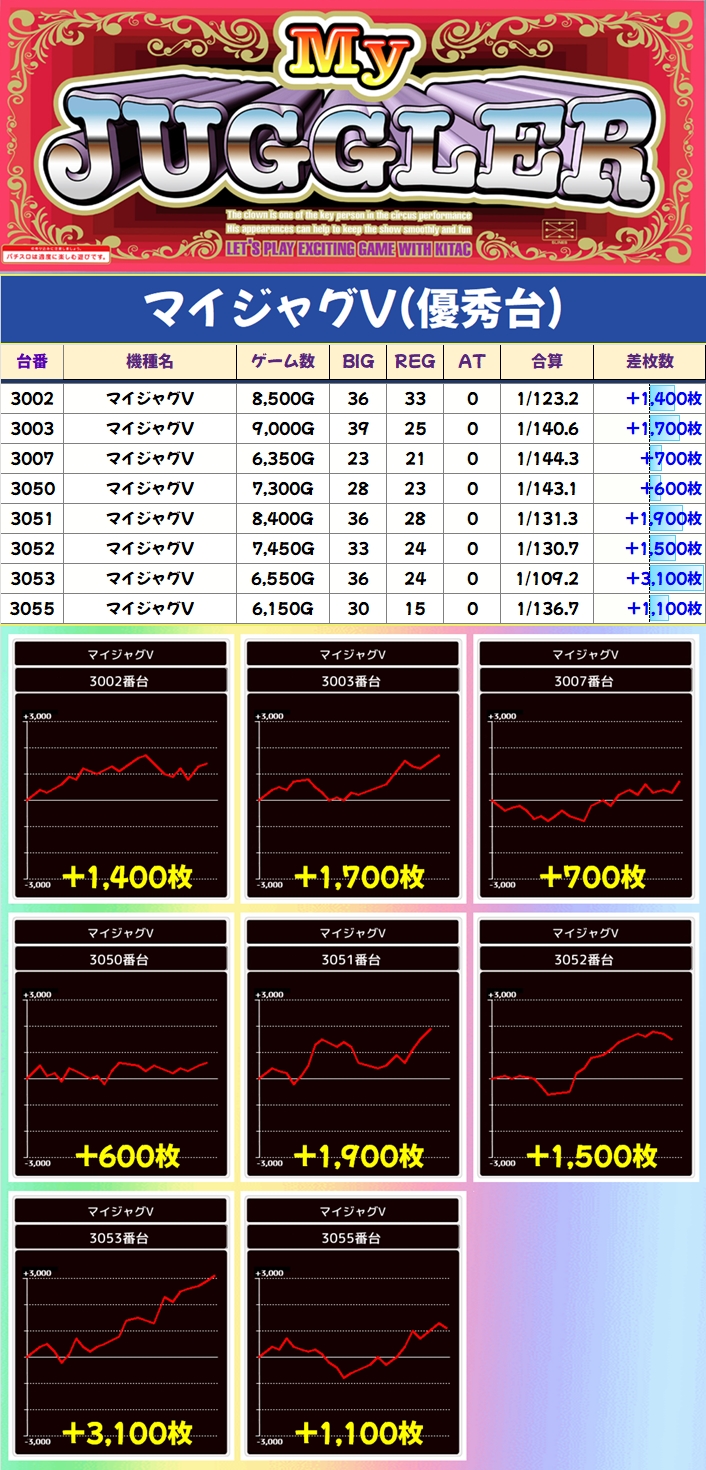The height and width of the screenshot is (1470, 706).
Task: Select the BIG column header
Action: 358,362
